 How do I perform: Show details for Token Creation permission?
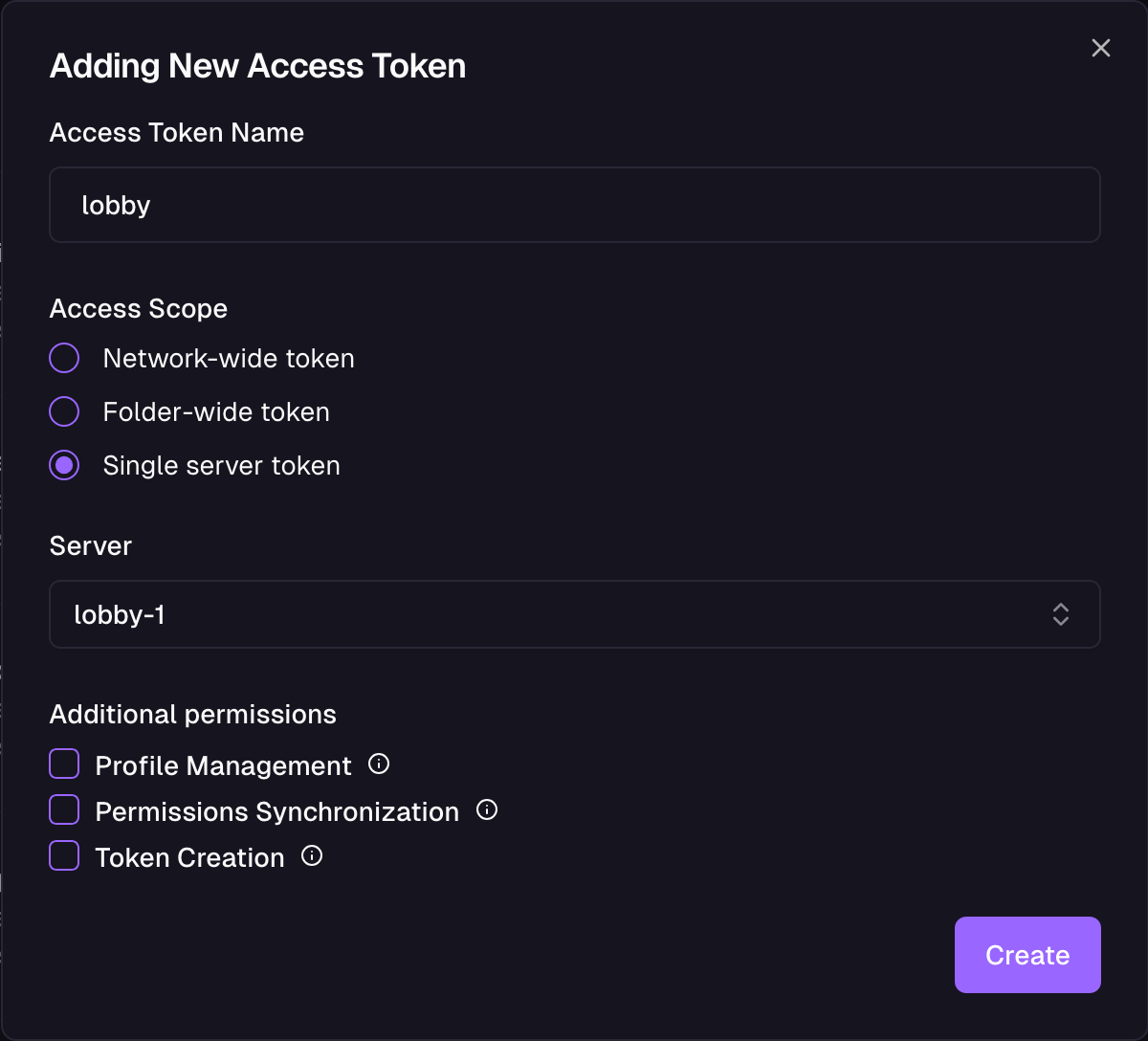pos(311,855)
